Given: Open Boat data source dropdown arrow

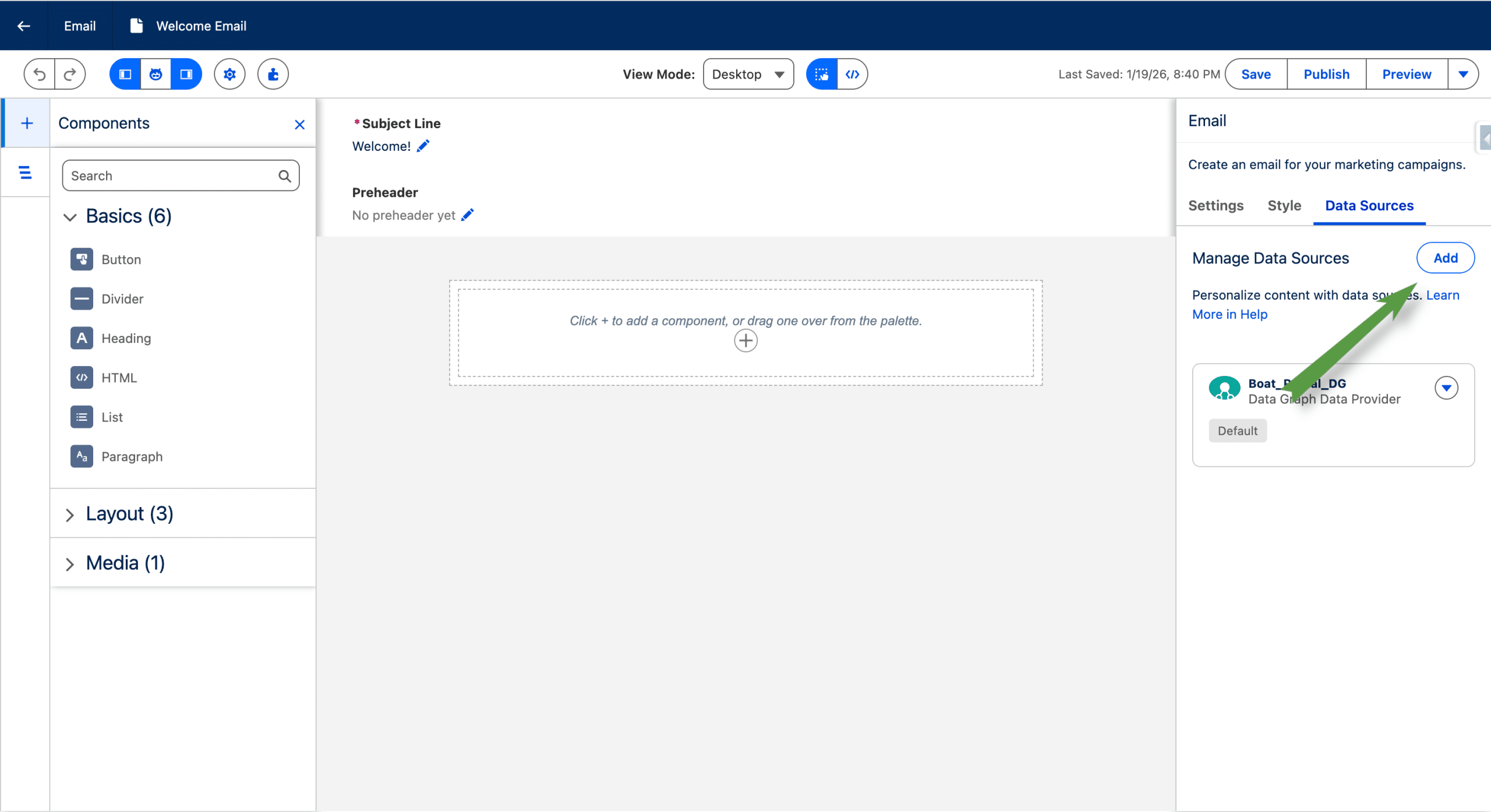Looking at the screenshot, I should [x=1446, y=388].
